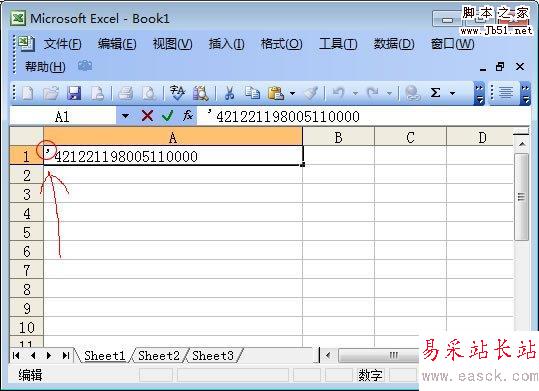Screen dimensions: 539x391
Task: Click the Undo arrow icon
Action: (339, 93)
